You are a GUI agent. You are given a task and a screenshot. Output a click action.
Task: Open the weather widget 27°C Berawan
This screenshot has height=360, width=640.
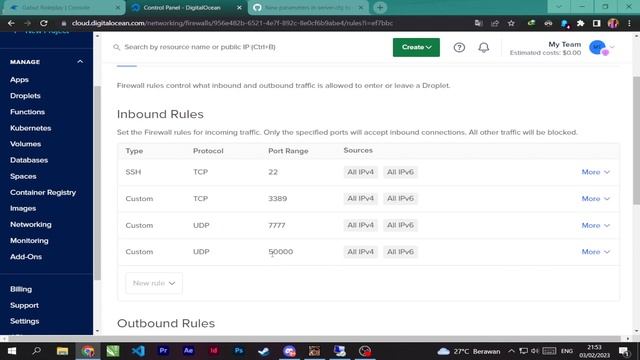tap(469, 351)
